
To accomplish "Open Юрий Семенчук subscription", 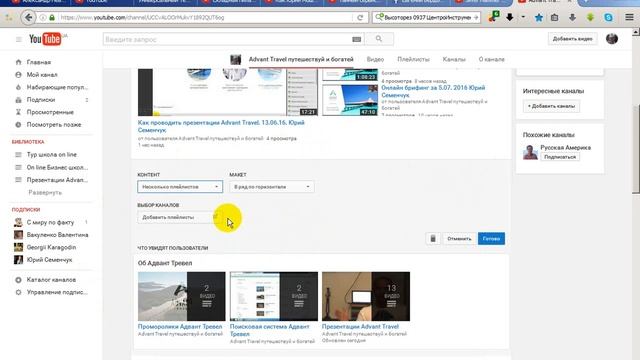I will coord(49,260).
